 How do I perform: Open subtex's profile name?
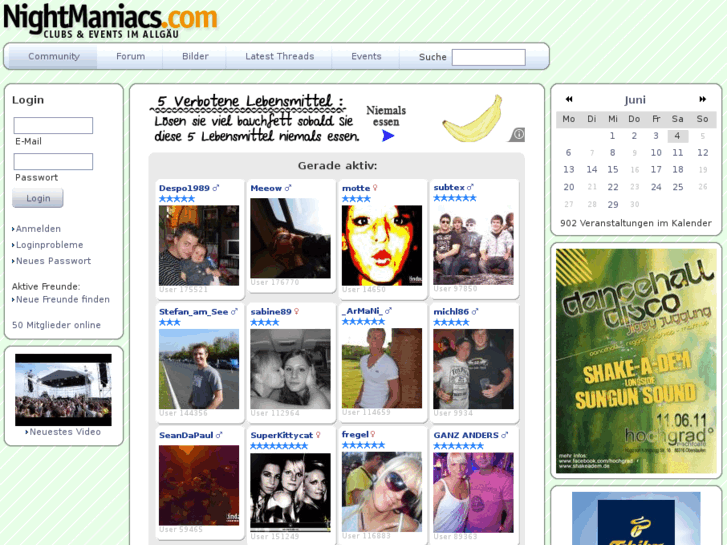pyautogui.click(x=449, y=187)
